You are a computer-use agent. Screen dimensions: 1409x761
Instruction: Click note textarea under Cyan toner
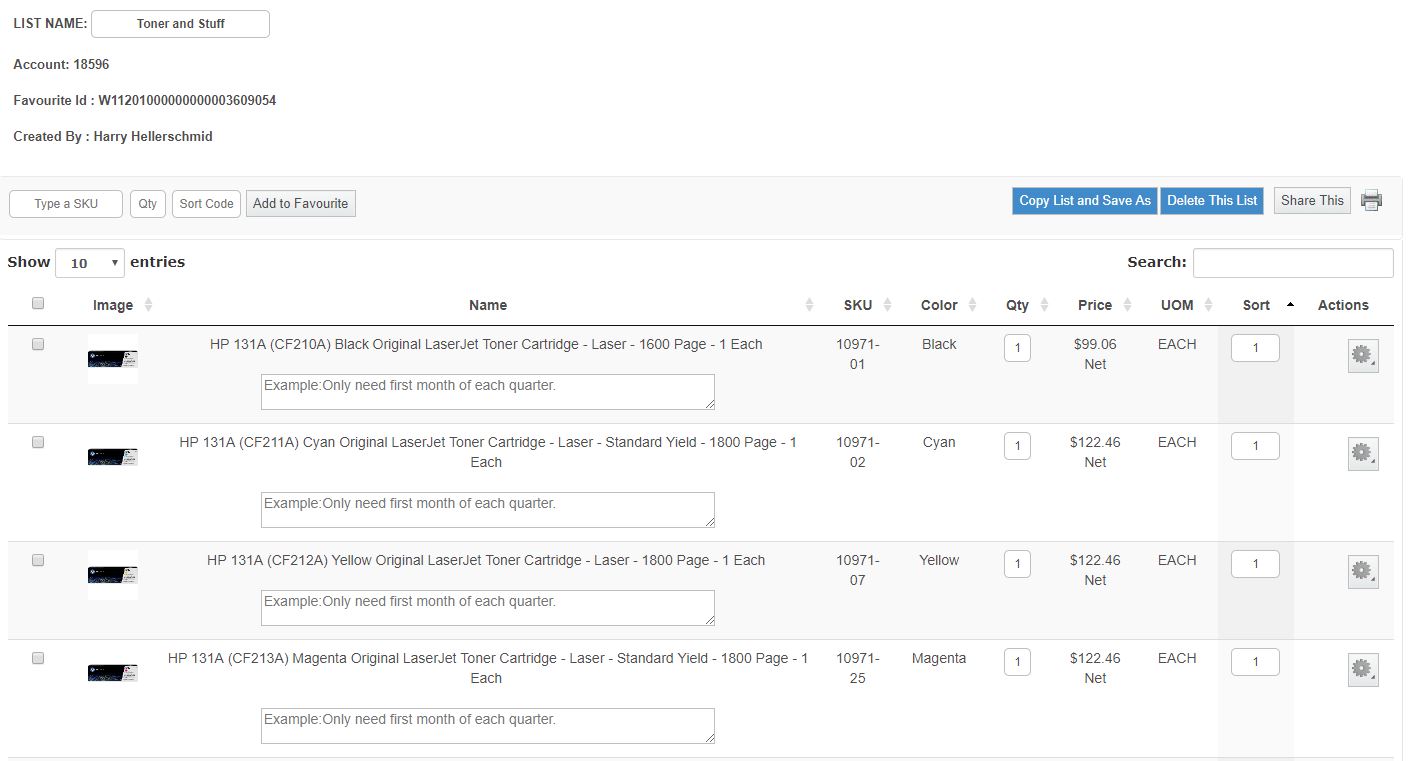point(488,510)
